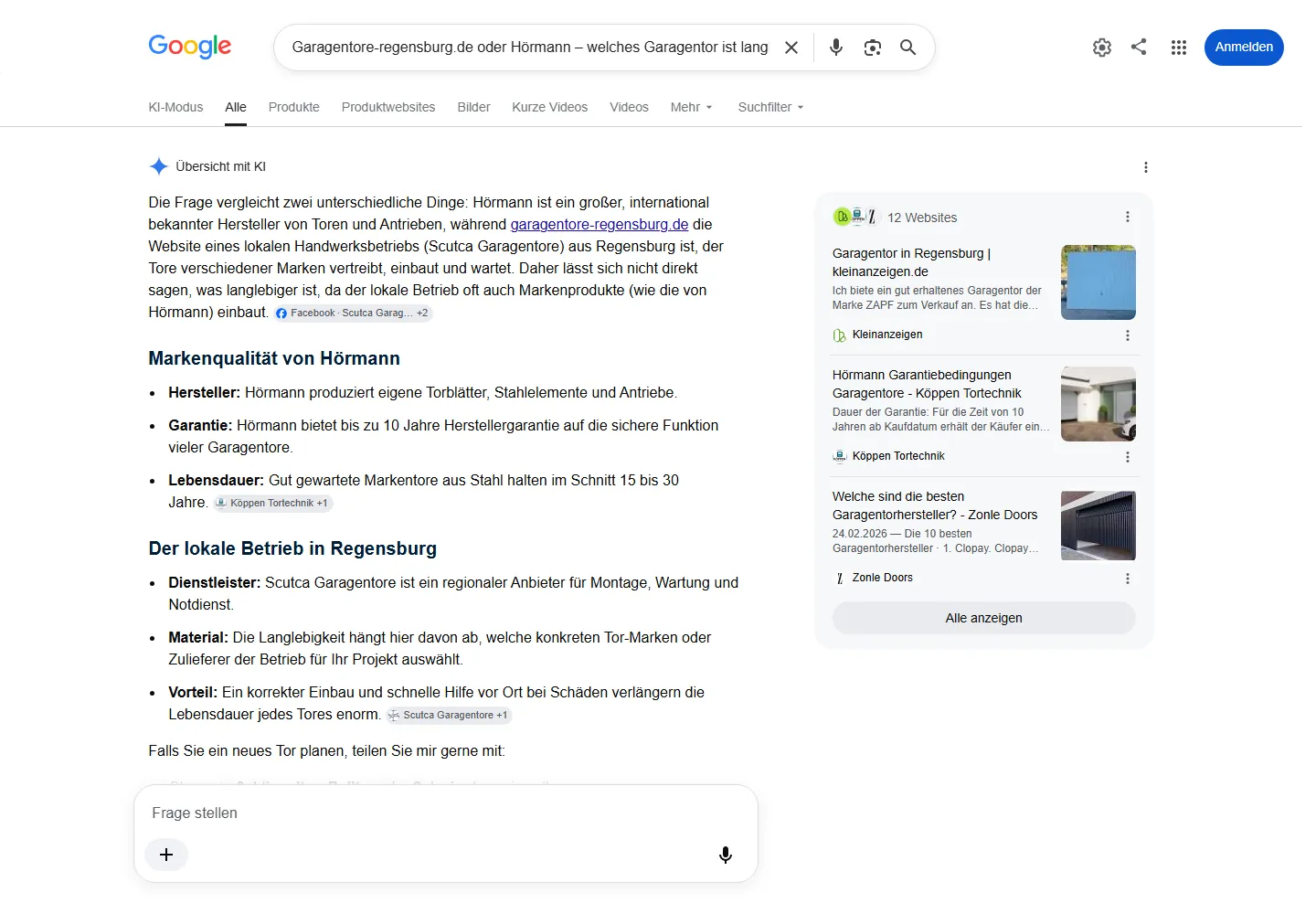Click Scutca Garagentore +1 source chip
Viewport: 1316px width, 914px height.
pos(449,715)
